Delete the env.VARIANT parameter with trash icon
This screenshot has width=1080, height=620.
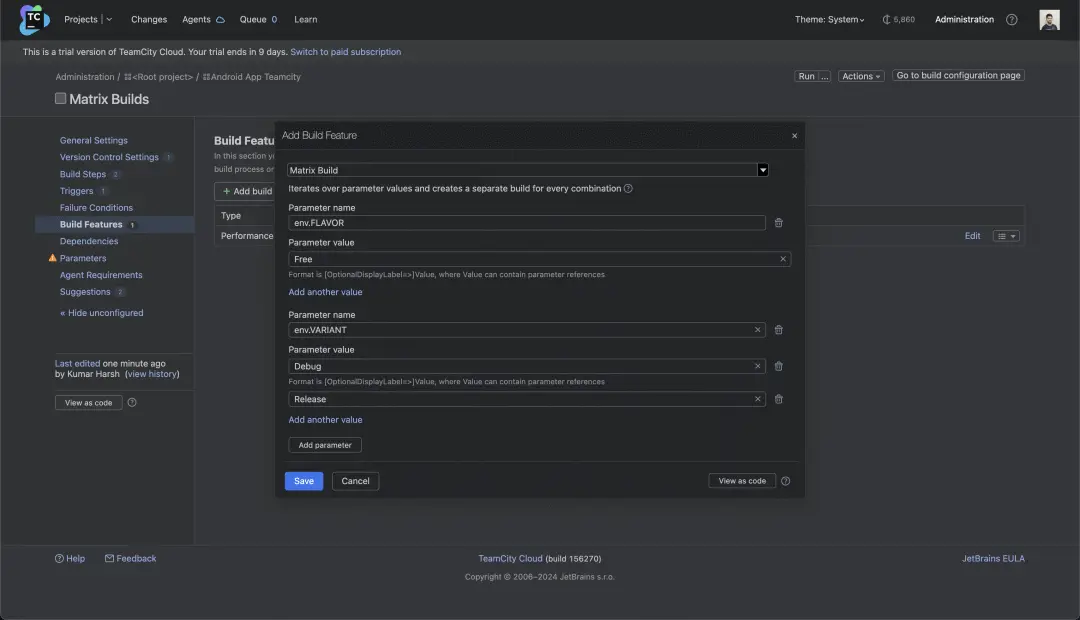779,330
